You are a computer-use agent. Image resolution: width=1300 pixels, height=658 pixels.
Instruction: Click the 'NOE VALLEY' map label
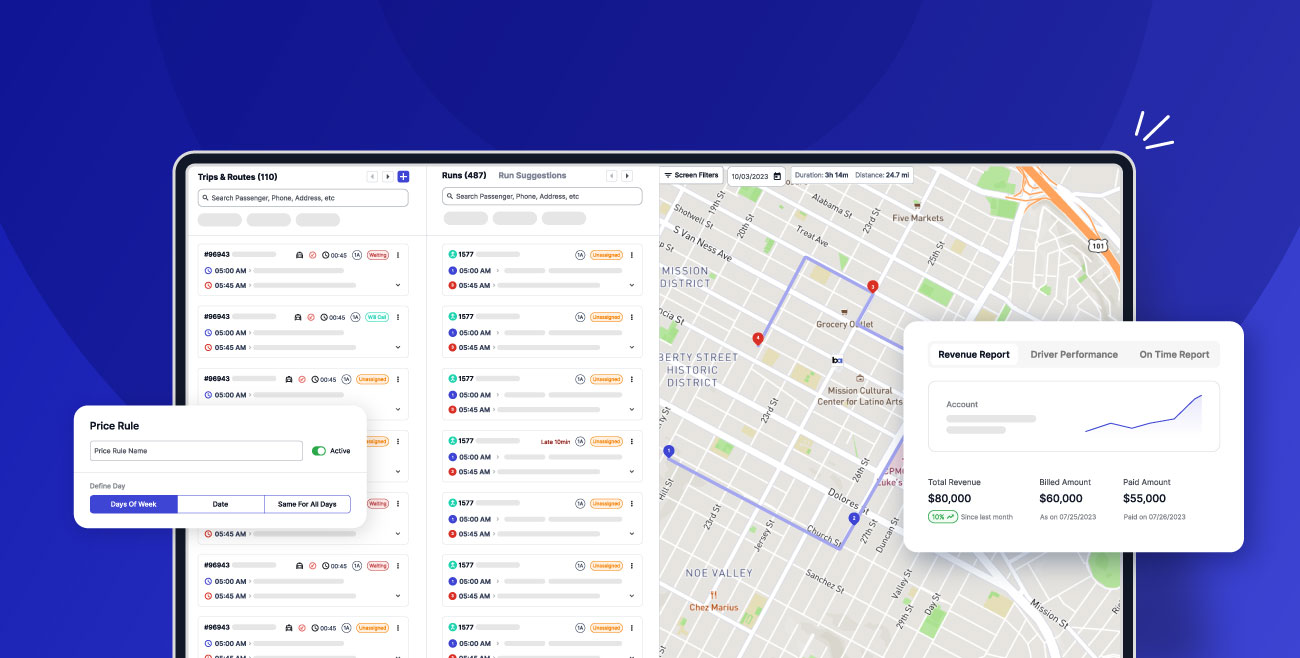718,573
